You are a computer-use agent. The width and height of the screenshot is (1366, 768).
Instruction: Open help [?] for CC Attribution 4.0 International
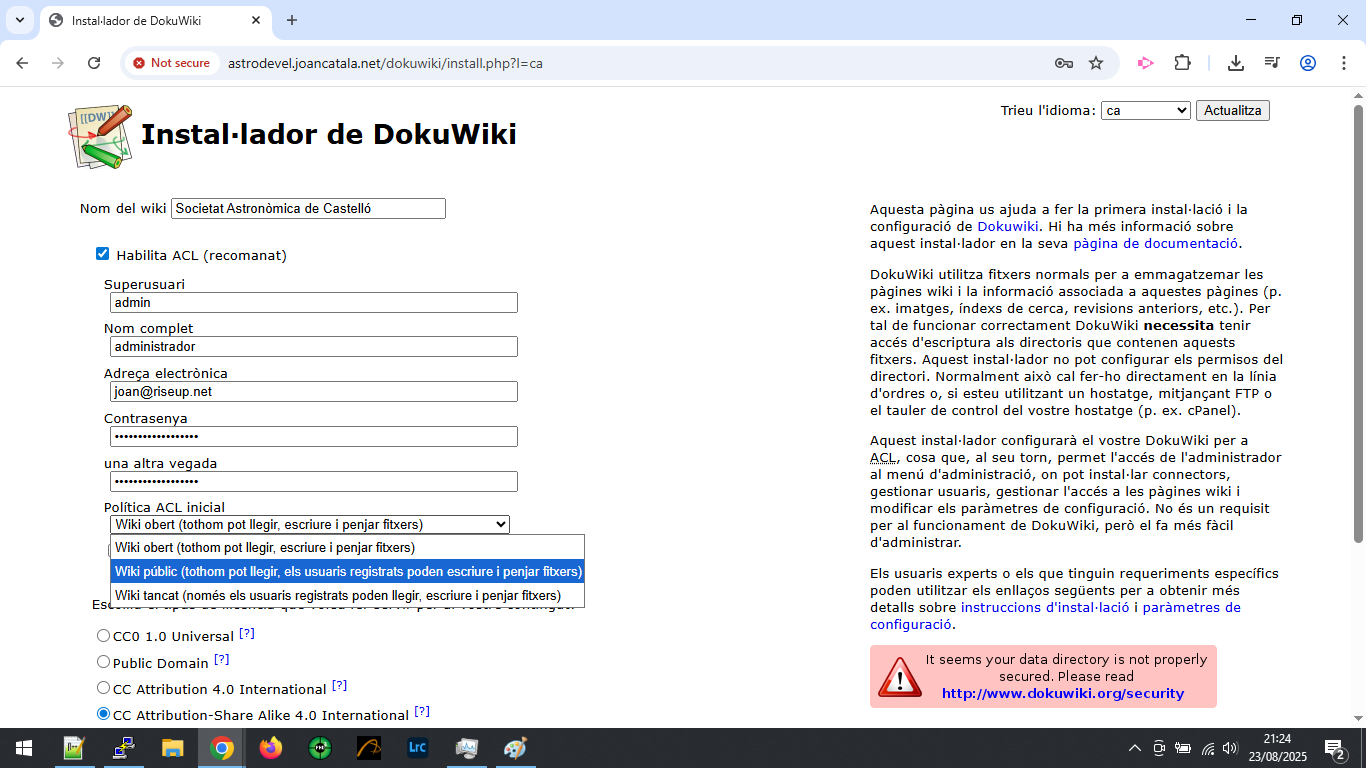pos(339,685)
